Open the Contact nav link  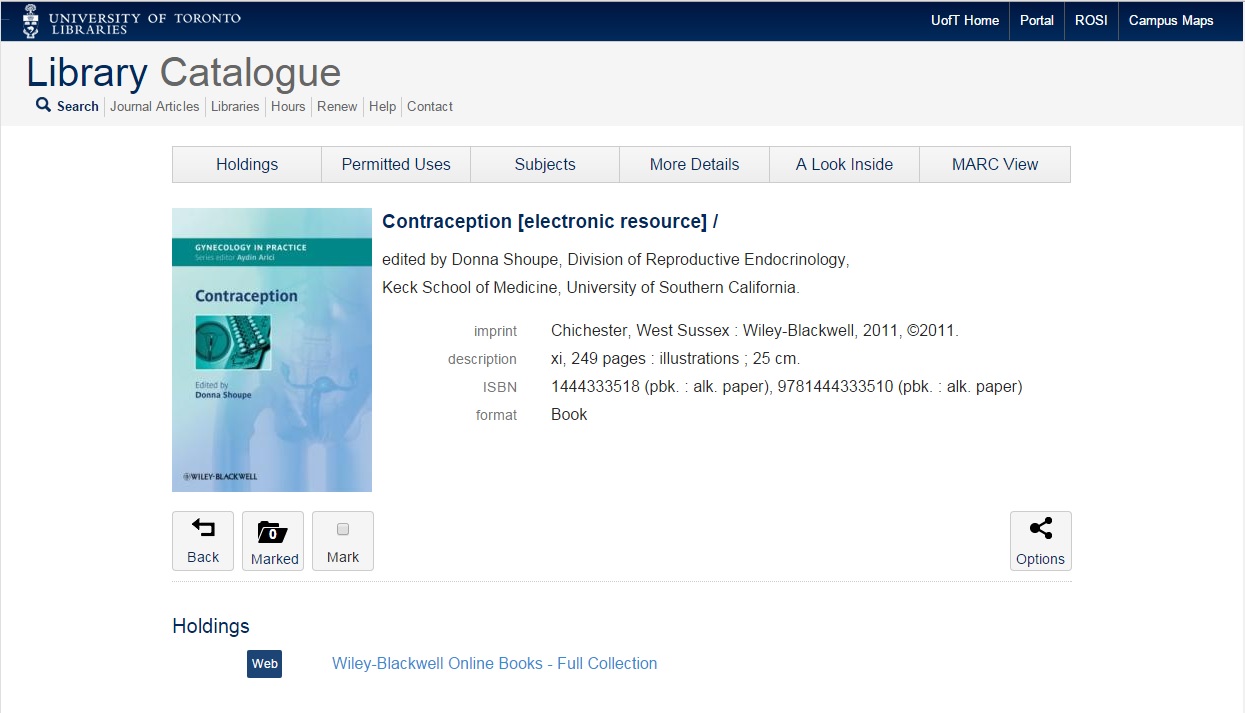coord(430,106)
